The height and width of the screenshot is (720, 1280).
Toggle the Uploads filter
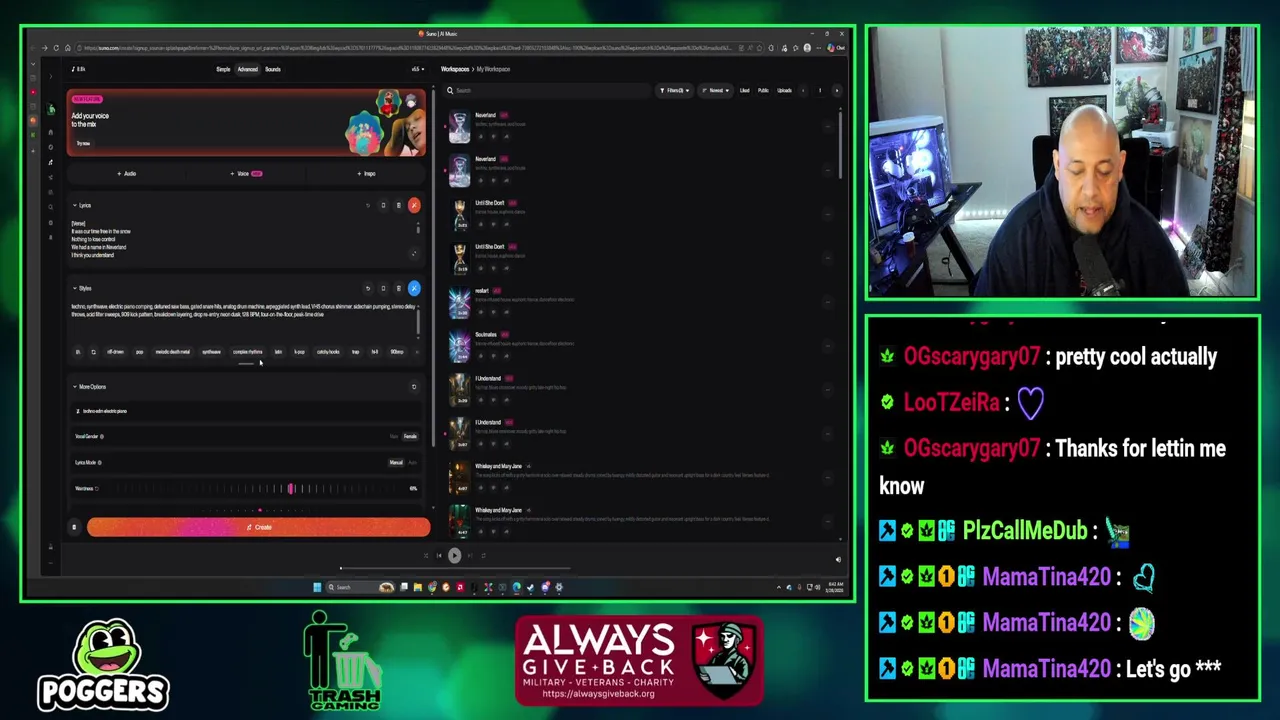784,91
